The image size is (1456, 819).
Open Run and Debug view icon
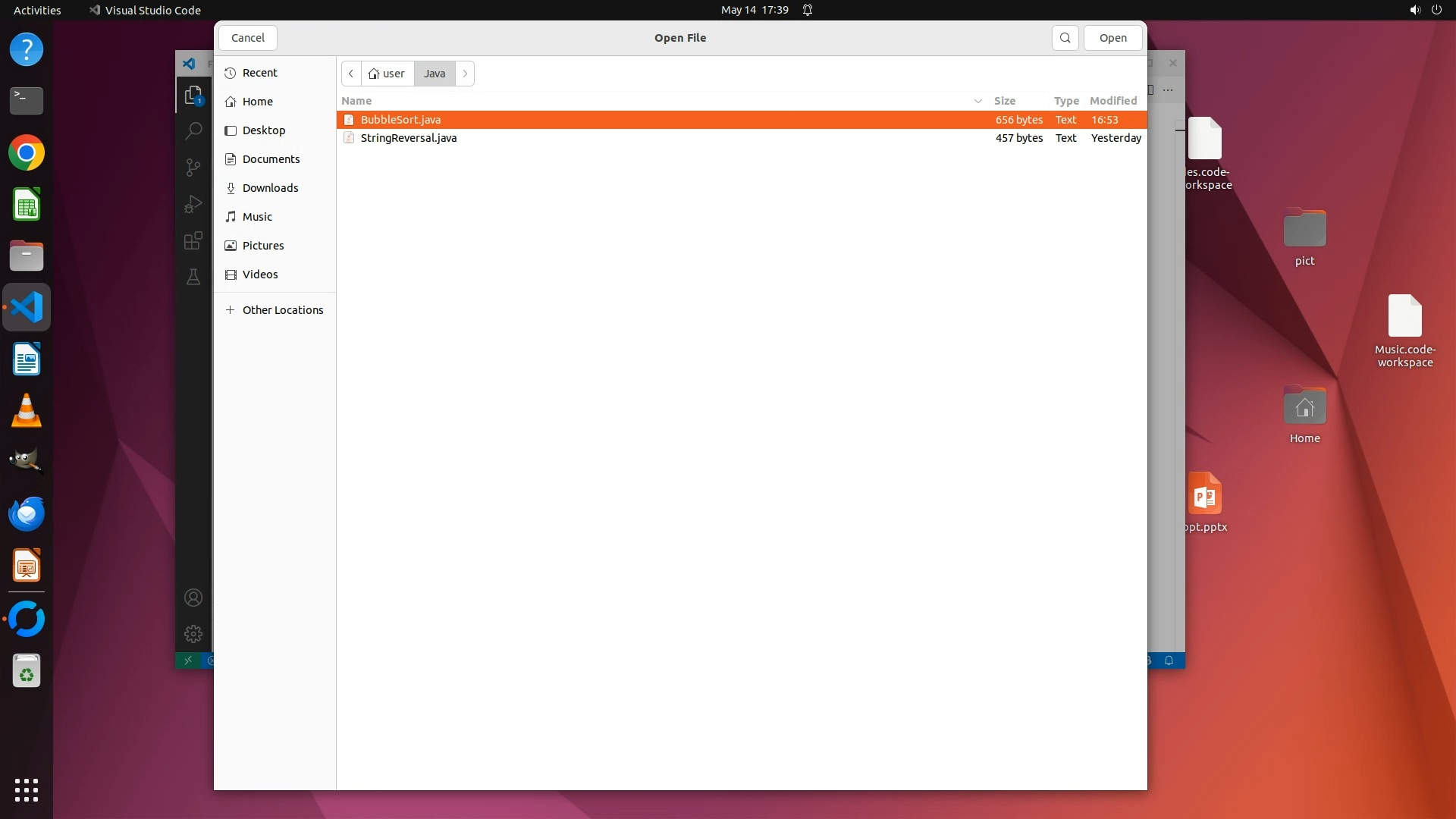(193, 204)
